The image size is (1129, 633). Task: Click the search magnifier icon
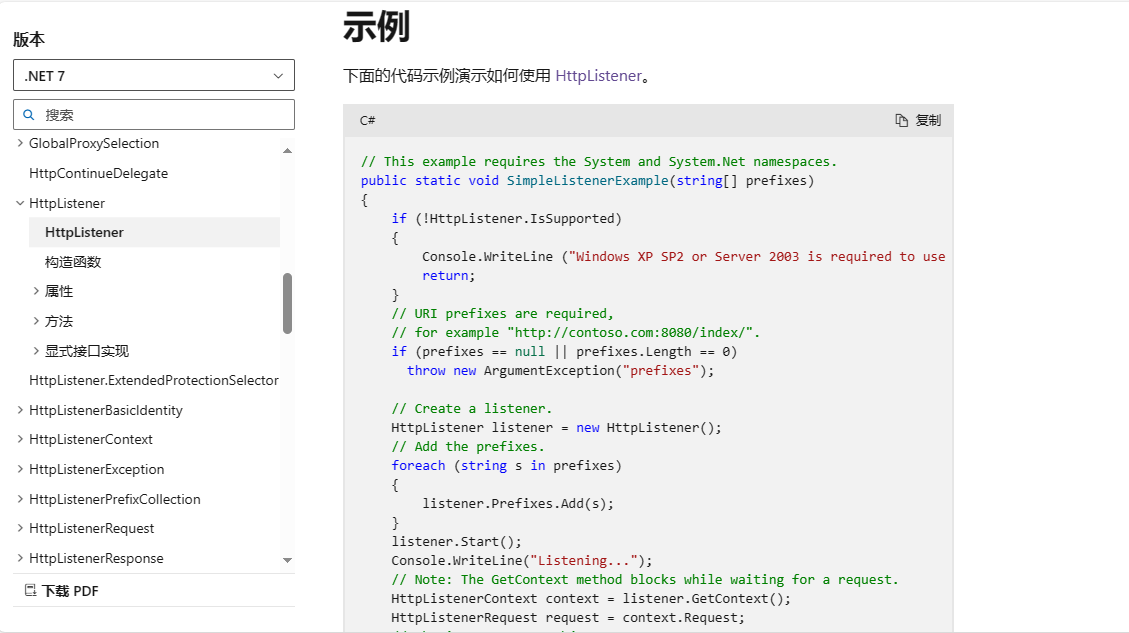pos(28,115)
